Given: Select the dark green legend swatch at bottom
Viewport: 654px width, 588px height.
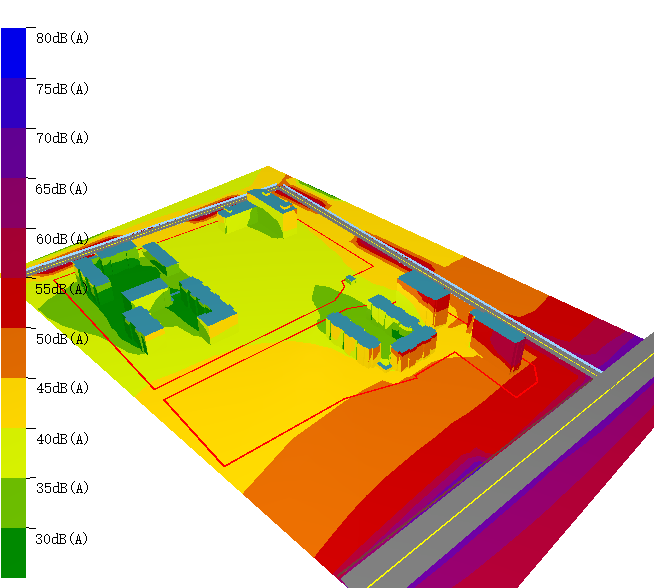Looking at the screenshot, I should tap(13, 552).
